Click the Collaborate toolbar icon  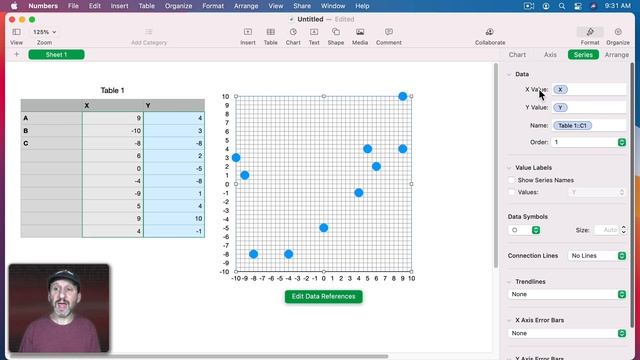(x=490, y=32)
